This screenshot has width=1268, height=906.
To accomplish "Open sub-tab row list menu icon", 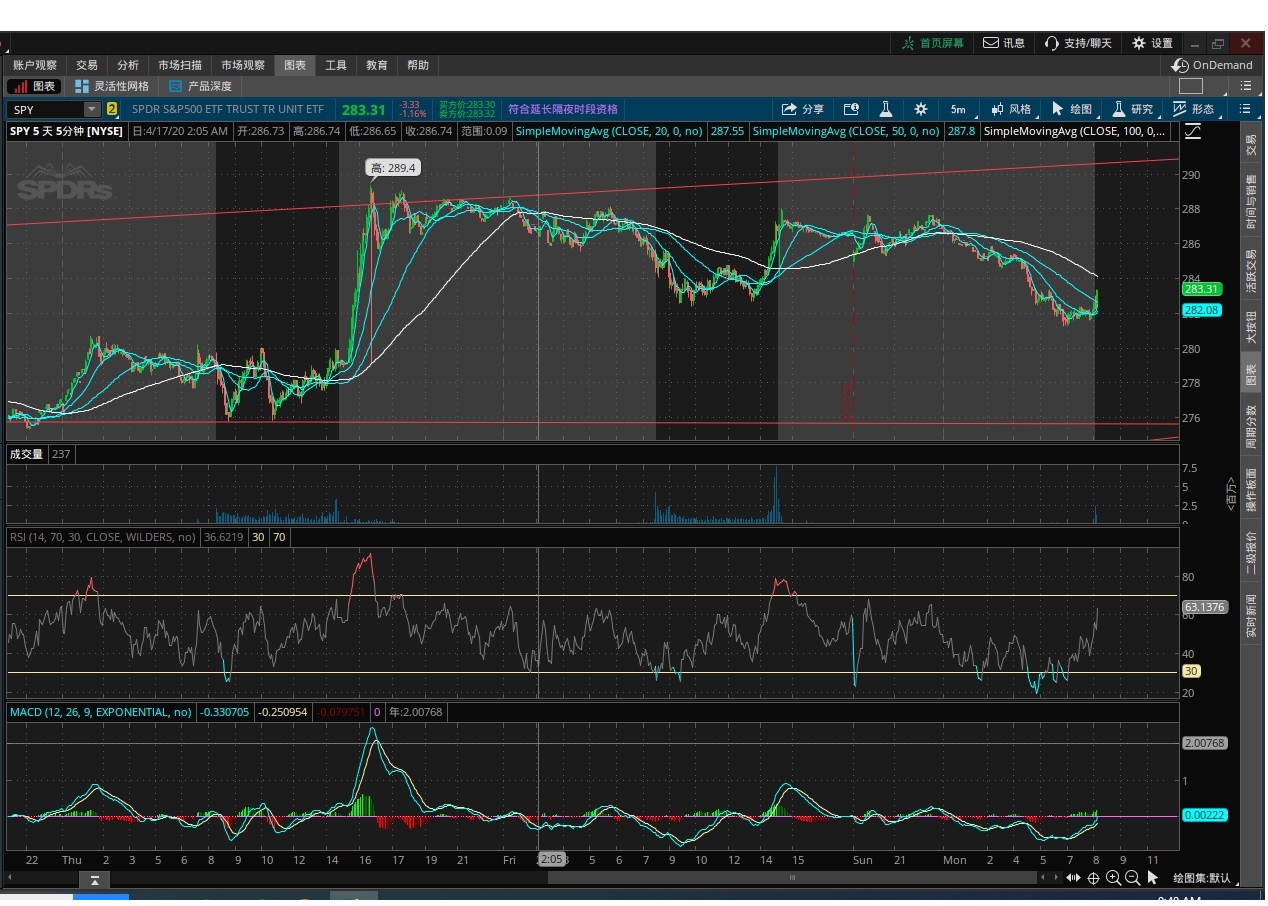I will (x=1245, y=87).
